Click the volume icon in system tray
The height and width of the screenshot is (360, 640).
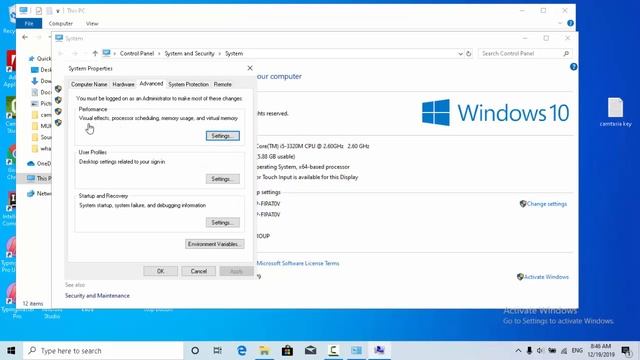(540, 351)
